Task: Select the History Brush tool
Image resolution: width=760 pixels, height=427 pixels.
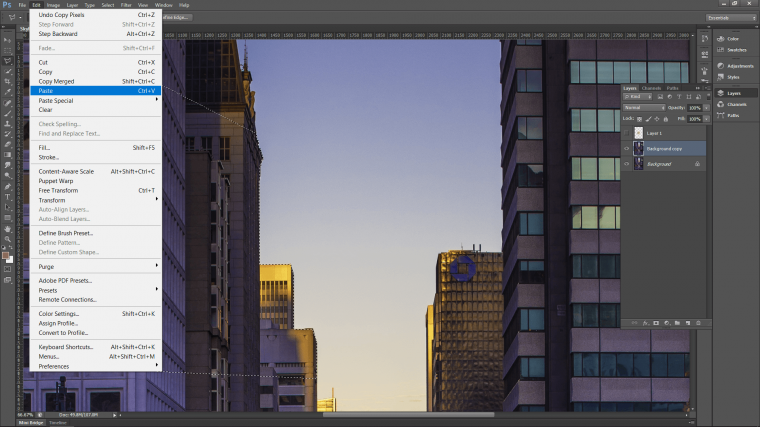Action: click(7, 134)
